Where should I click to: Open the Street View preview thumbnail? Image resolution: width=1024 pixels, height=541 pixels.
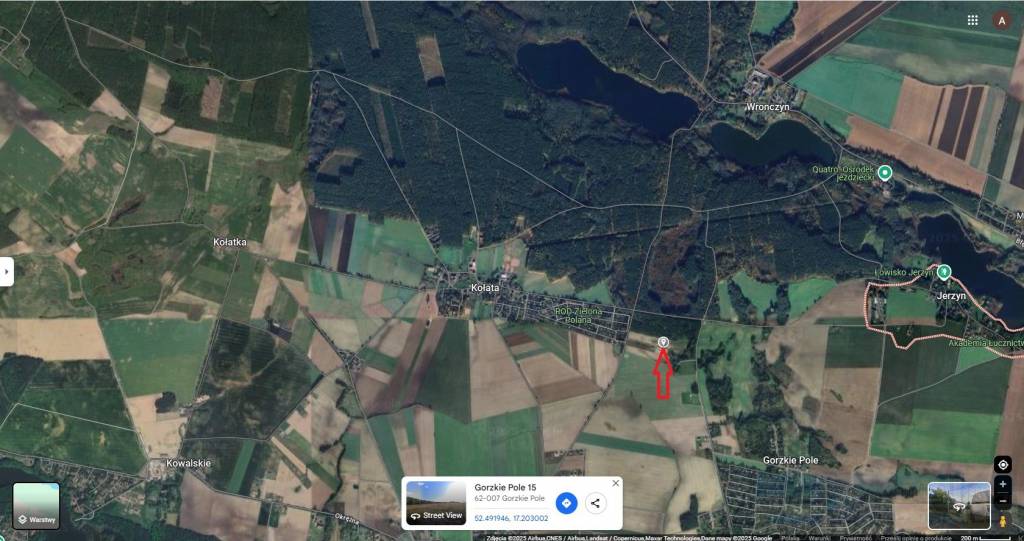(x=959, y=506)
